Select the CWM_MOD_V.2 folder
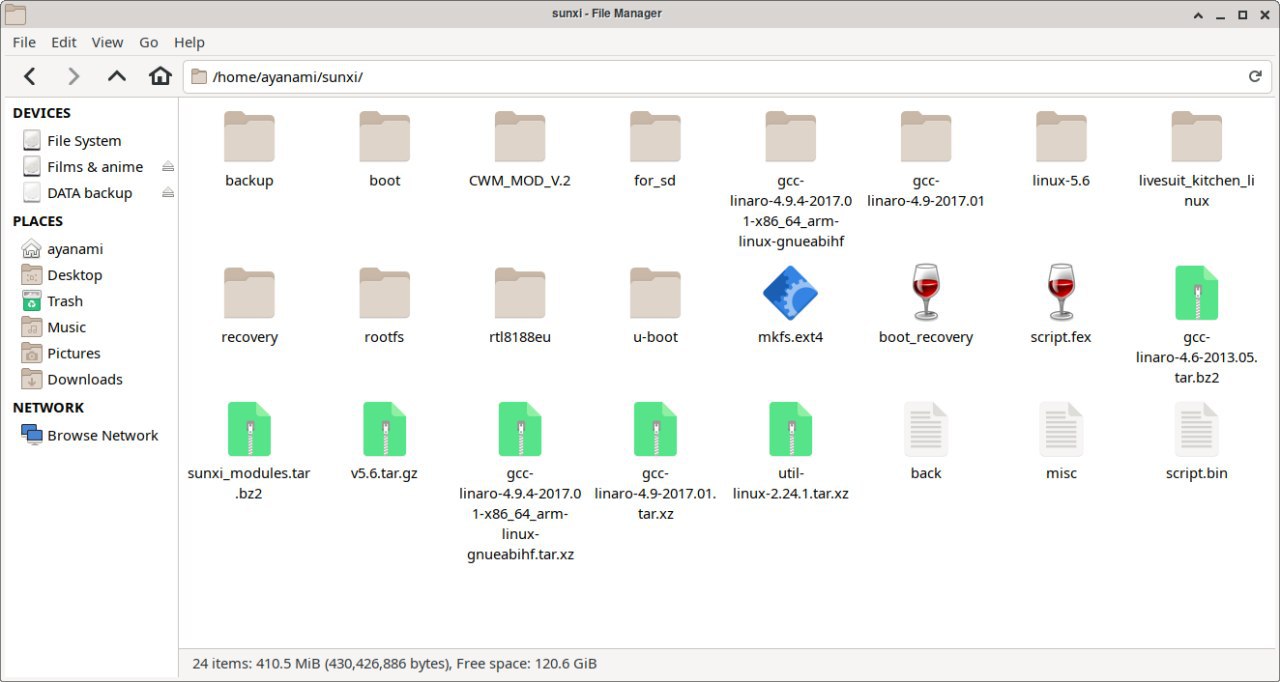 click(x=520, y=150)
